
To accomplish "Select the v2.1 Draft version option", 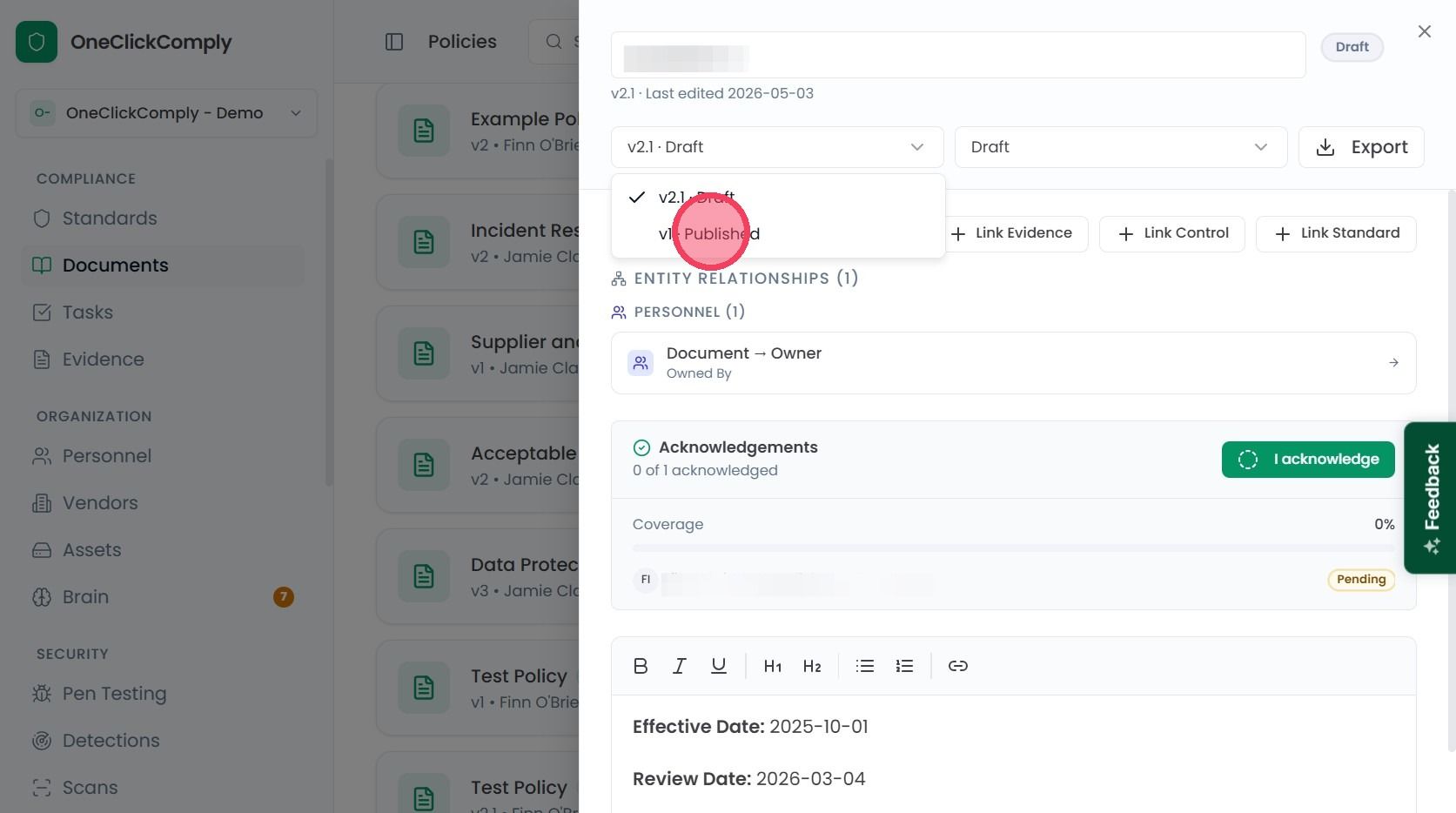I will coord(778,198).
